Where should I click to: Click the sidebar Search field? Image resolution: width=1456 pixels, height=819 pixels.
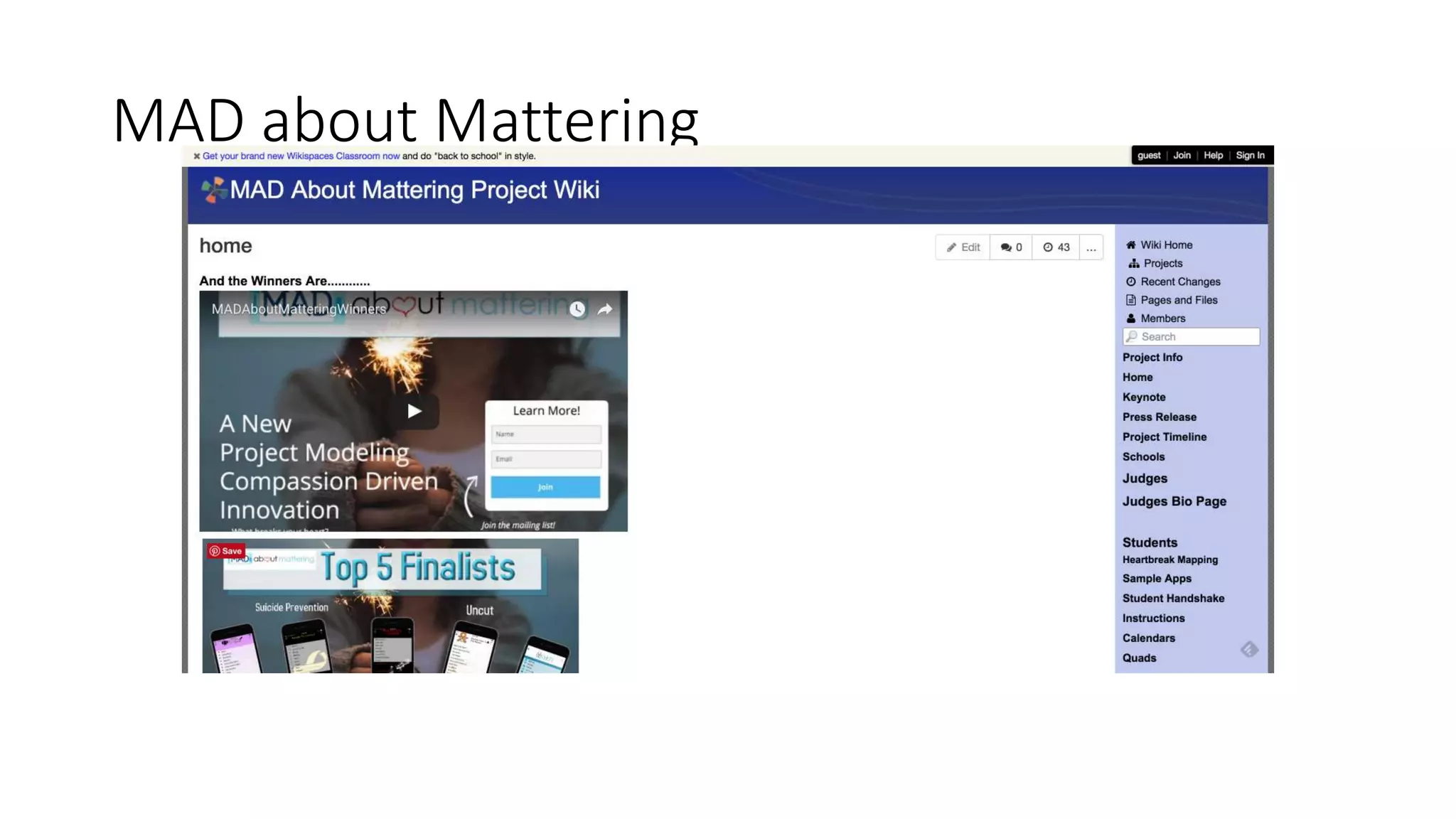click(1192, 337)
